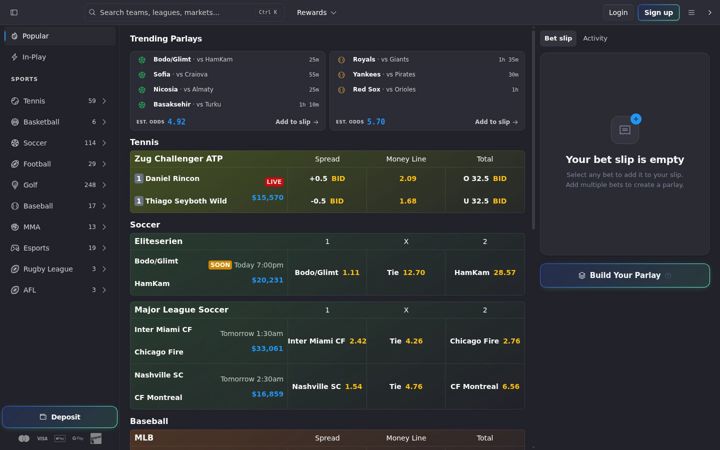Click the Baseball icon in sidebar
The height and width of the screenshot is (450, 720).
pyautogui.click(x=15, y=206)
